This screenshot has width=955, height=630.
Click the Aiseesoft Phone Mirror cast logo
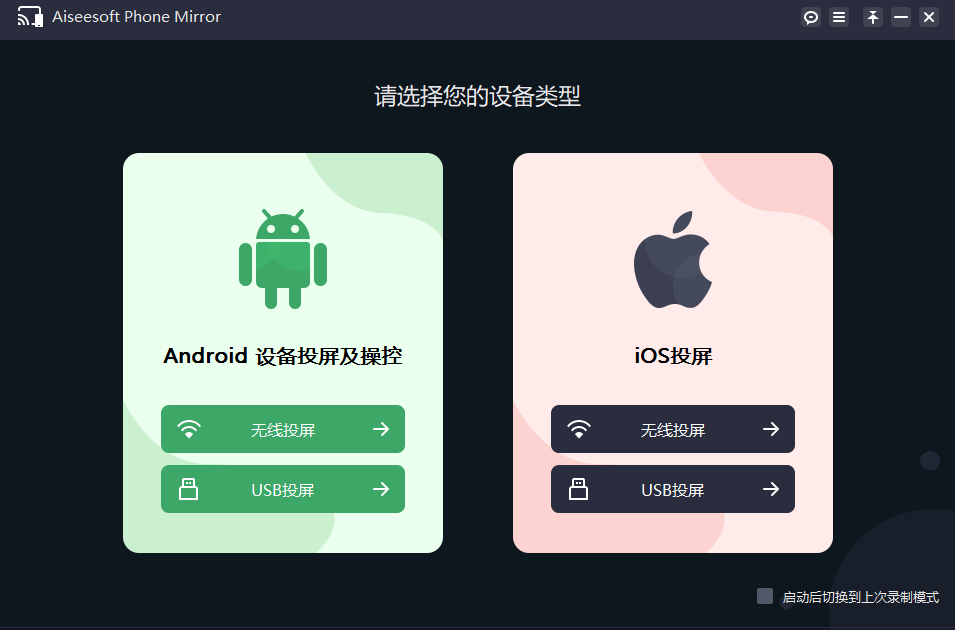30,17
